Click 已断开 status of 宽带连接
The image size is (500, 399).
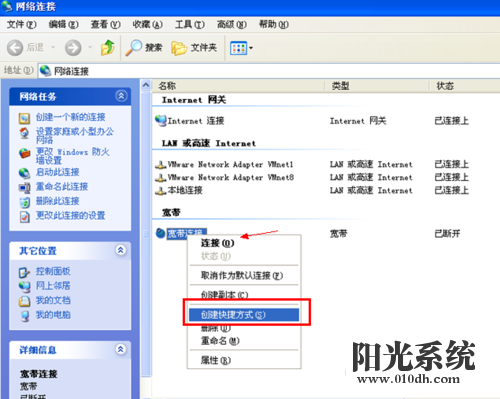click(447, 234)
